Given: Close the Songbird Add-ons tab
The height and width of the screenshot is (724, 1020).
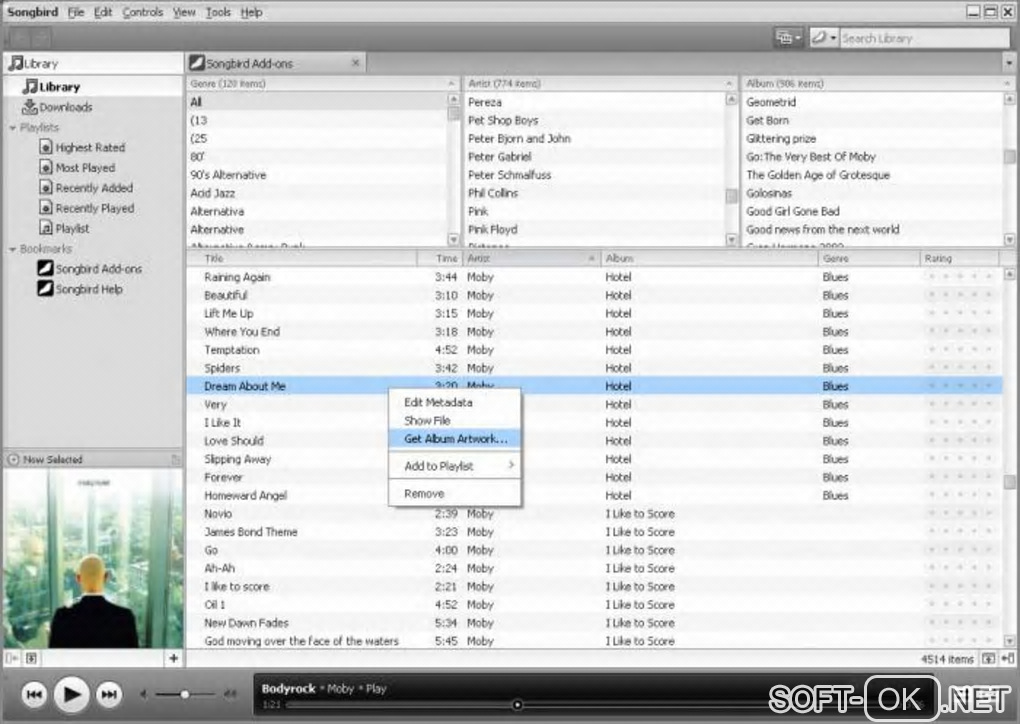Looking at the screenshot, I should pyautogui.click(x=355, y=63).
